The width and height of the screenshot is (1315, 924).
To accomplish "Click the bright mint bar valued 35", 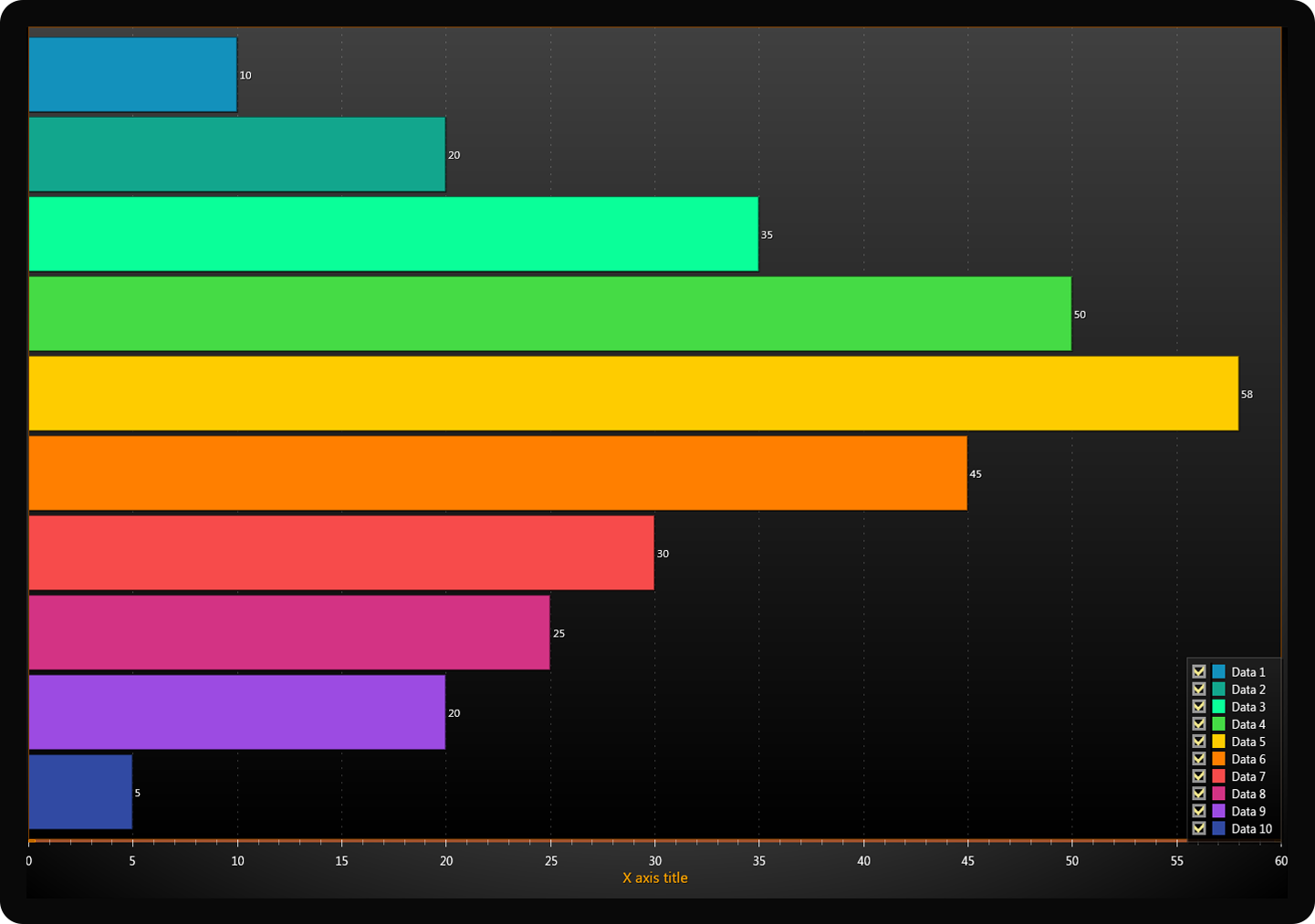I will point(393,234).
